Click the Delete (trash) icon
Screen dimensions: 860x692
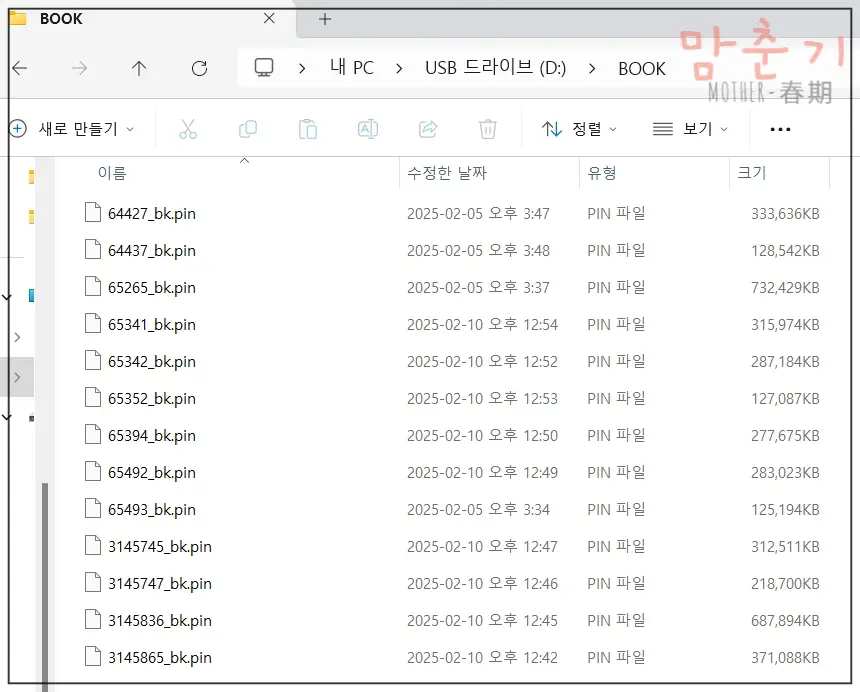487,128
